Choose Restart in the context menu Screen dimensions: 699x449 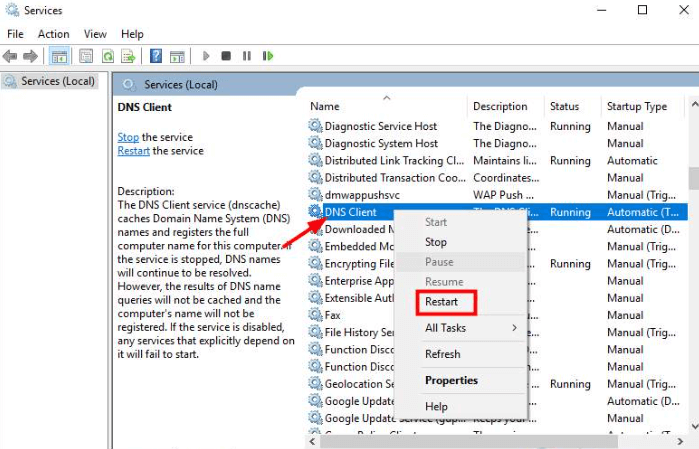pos(442,301)
